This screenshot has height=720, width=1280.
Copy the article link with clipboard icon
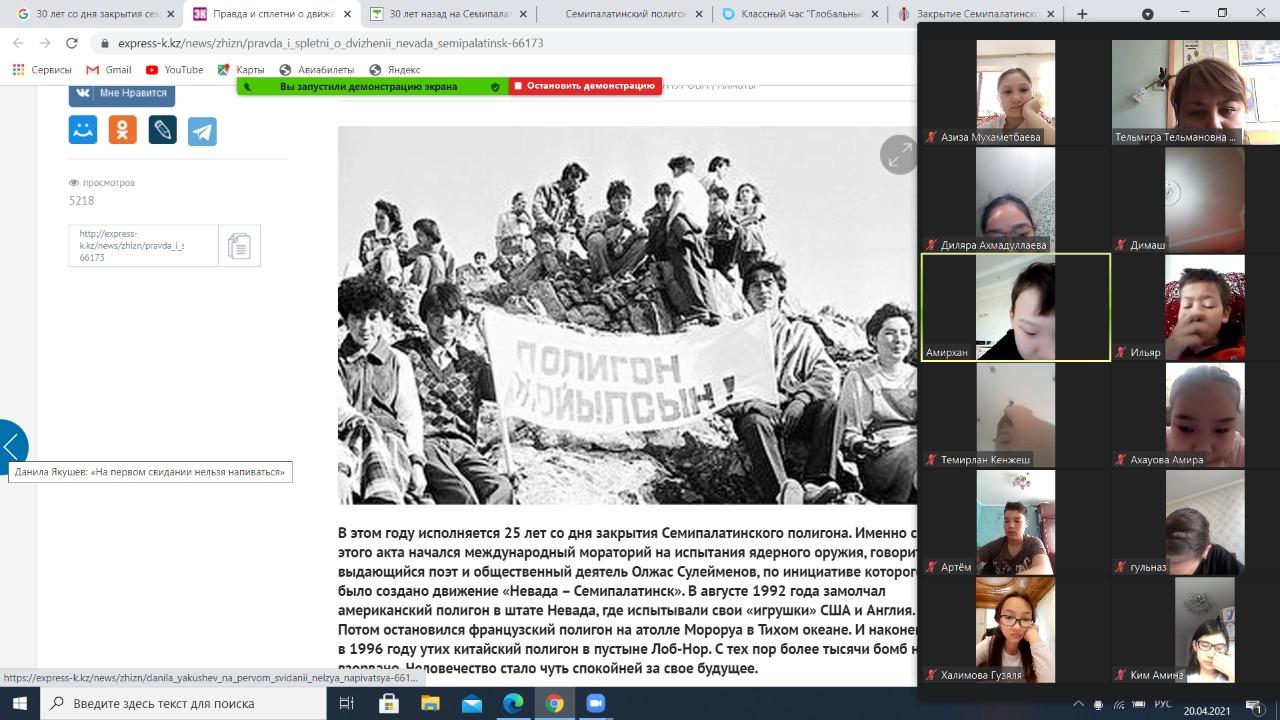239,246
